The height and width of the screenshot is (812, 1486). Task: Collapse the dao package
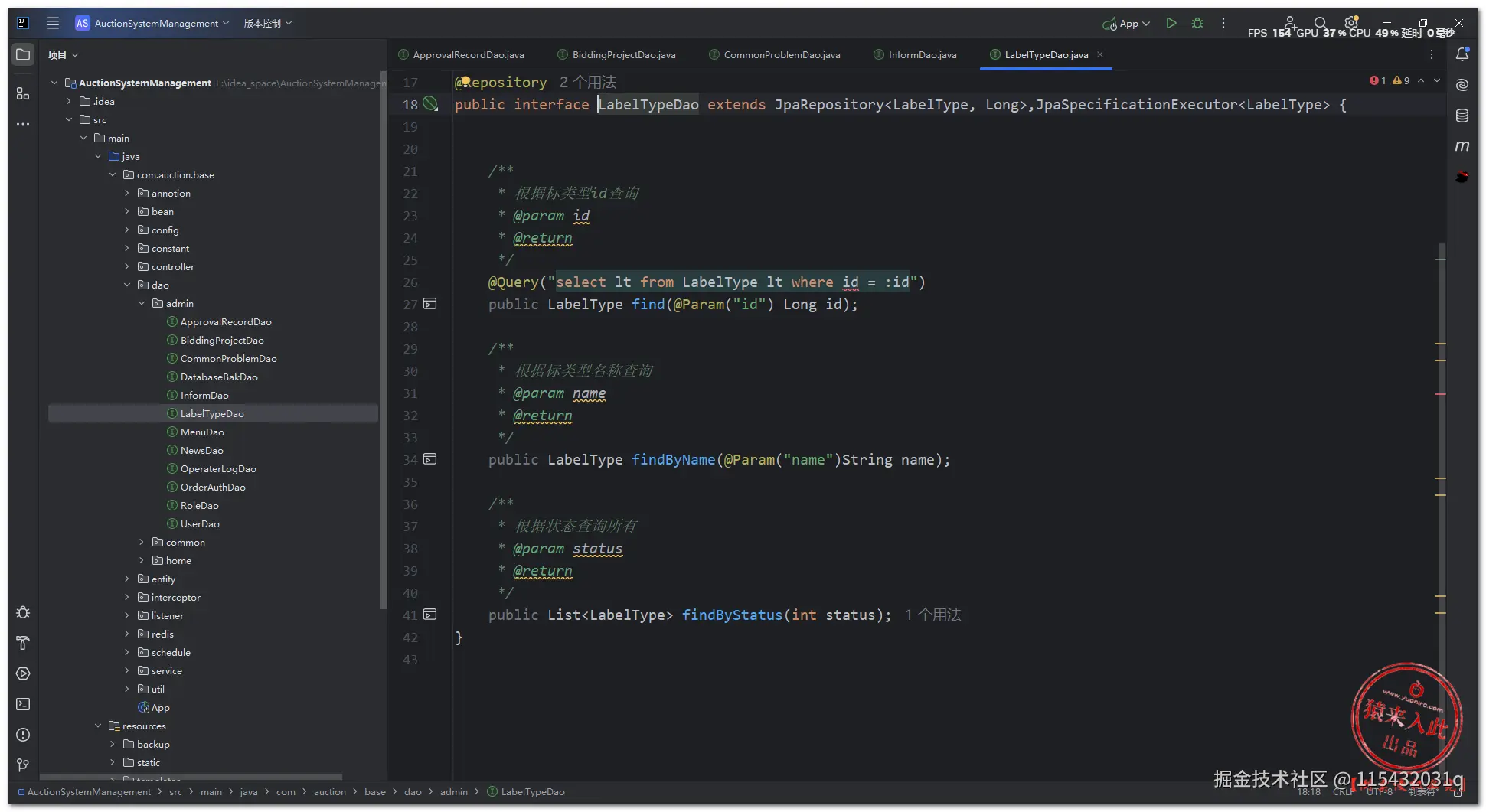point(127,285)
